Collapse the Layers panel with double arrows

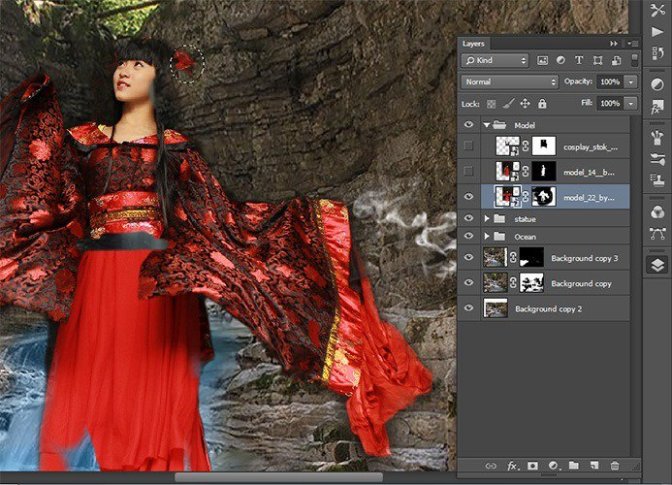pos(614,44)
